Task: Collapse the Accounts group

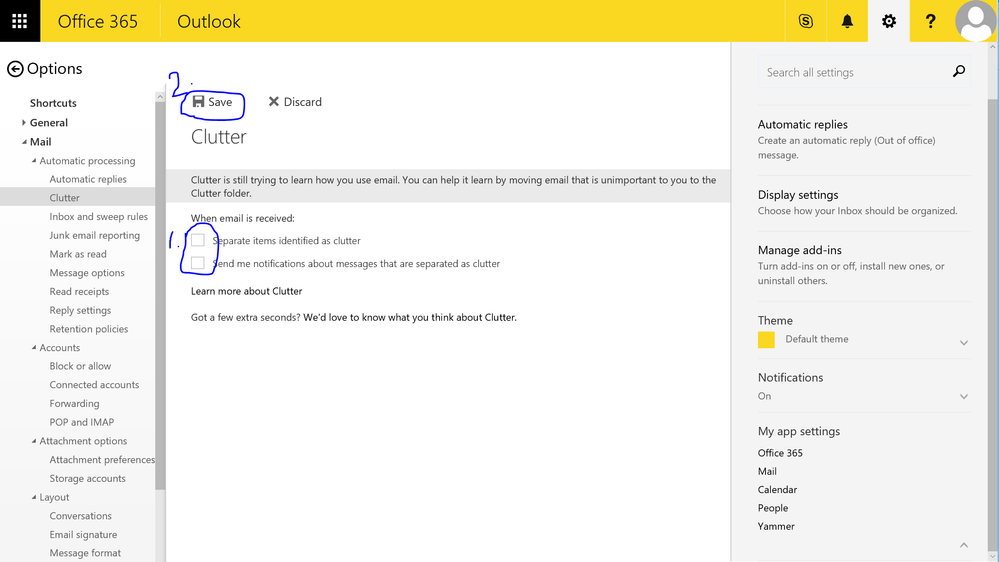Action: click(x=34, y=347)
